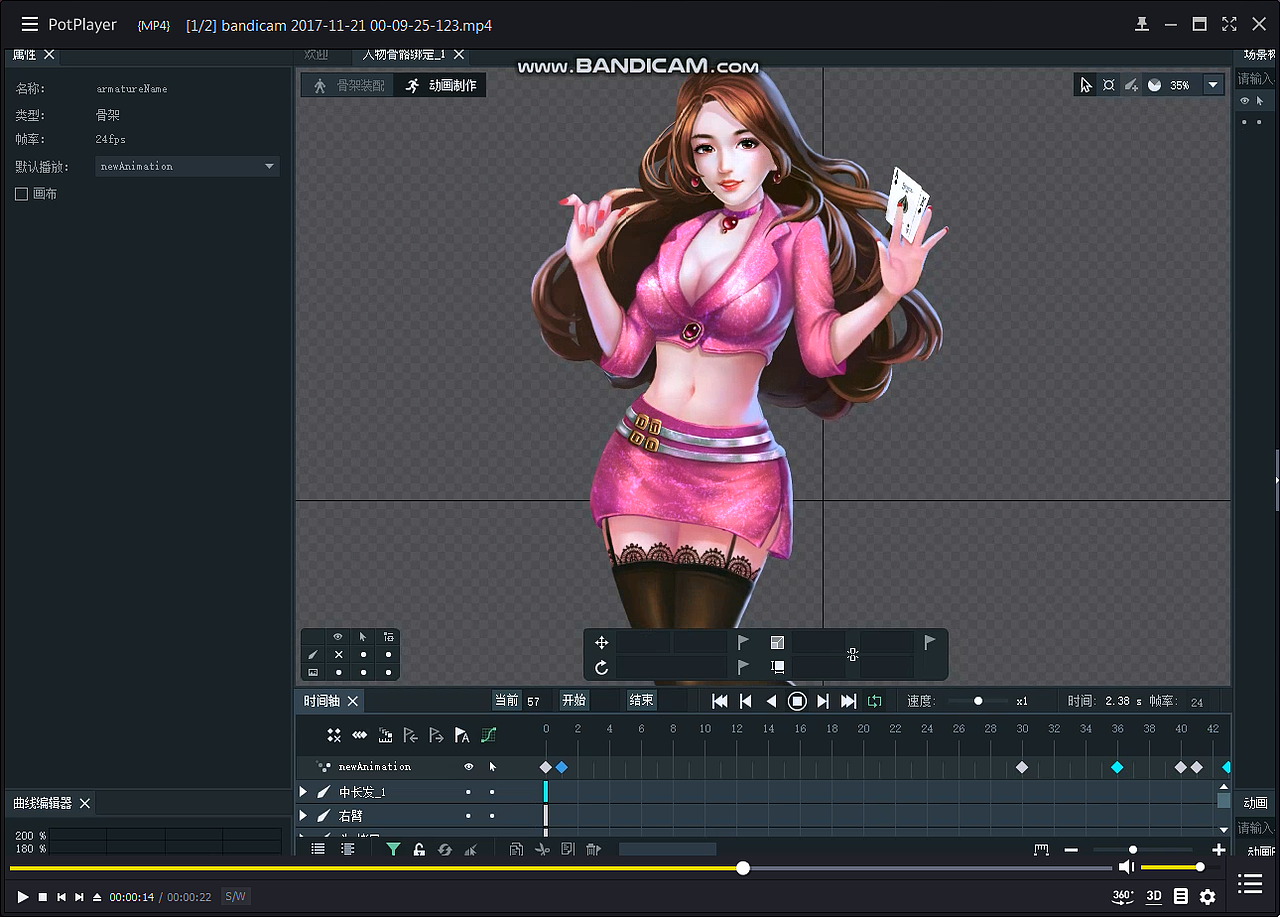Open the viewport zoom dropdown arrow

(x=1213, y=85)
